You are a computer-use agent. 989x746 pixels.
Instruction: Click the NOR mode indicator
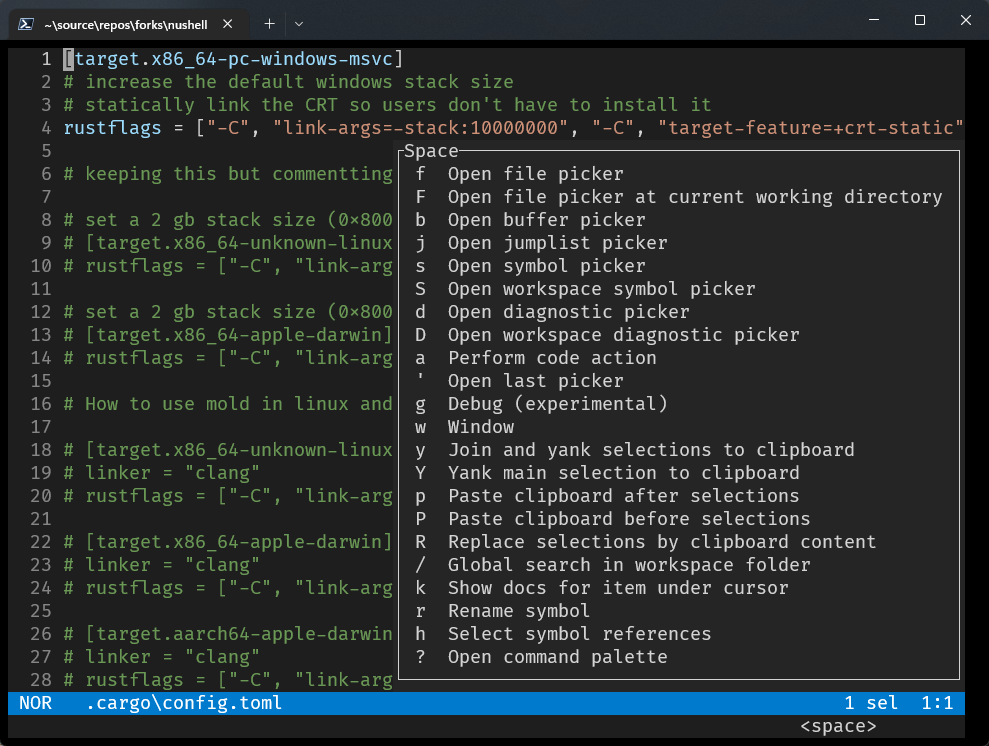(35, 703)
